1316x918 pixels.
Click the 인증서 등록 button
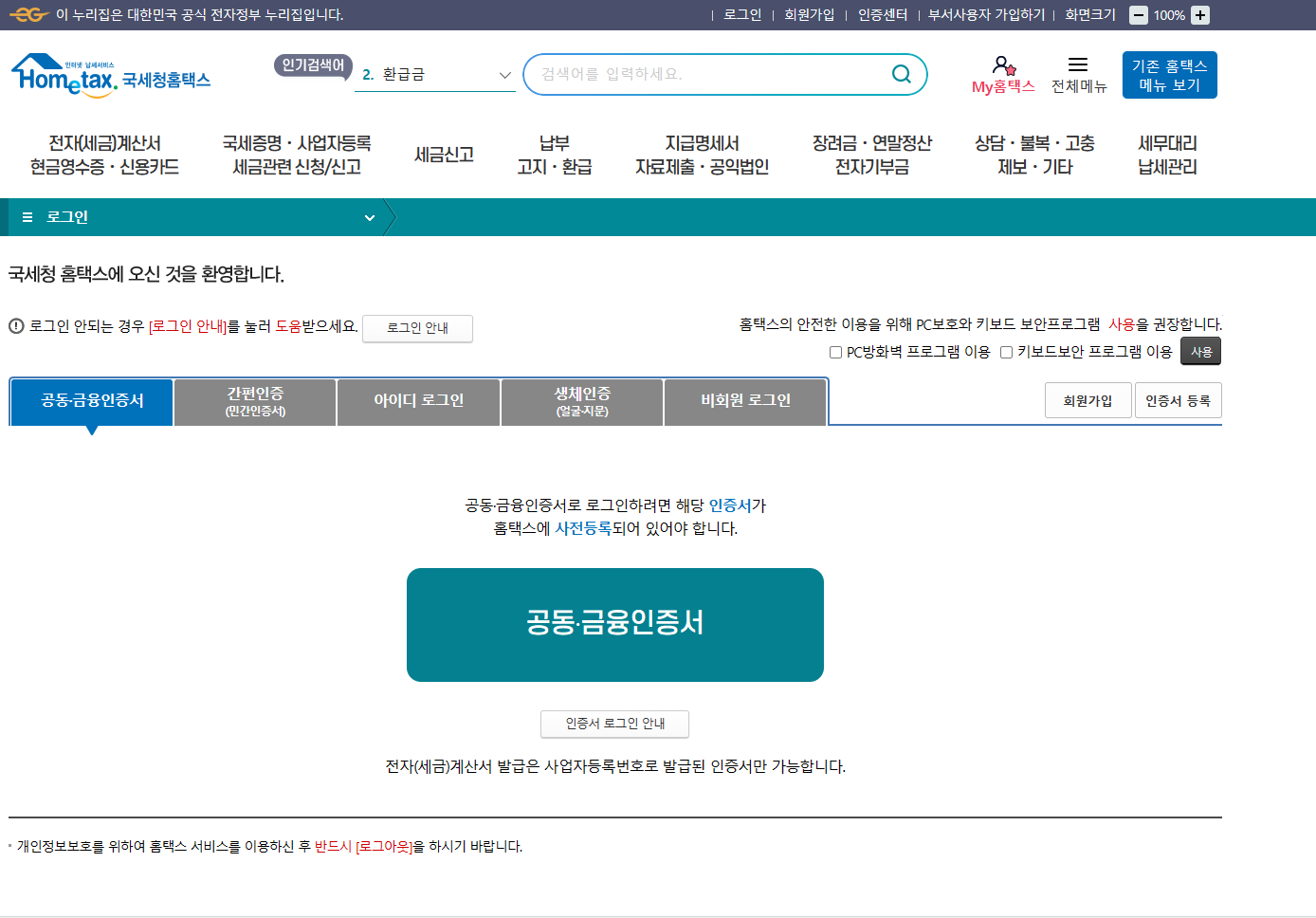point(1178,399)
